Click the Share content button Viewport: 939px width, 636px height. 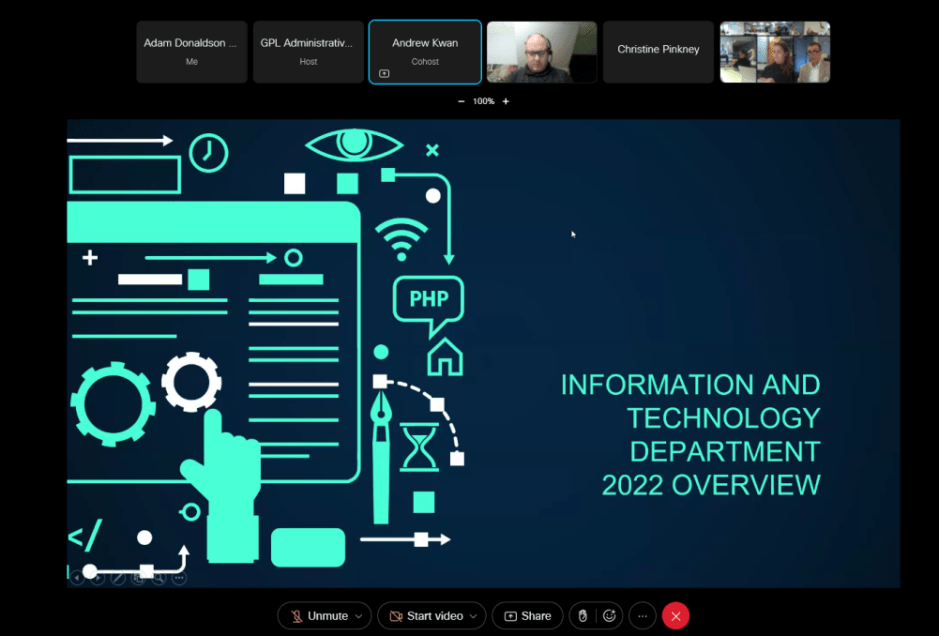pyautogui.click(x=527, y=616)
